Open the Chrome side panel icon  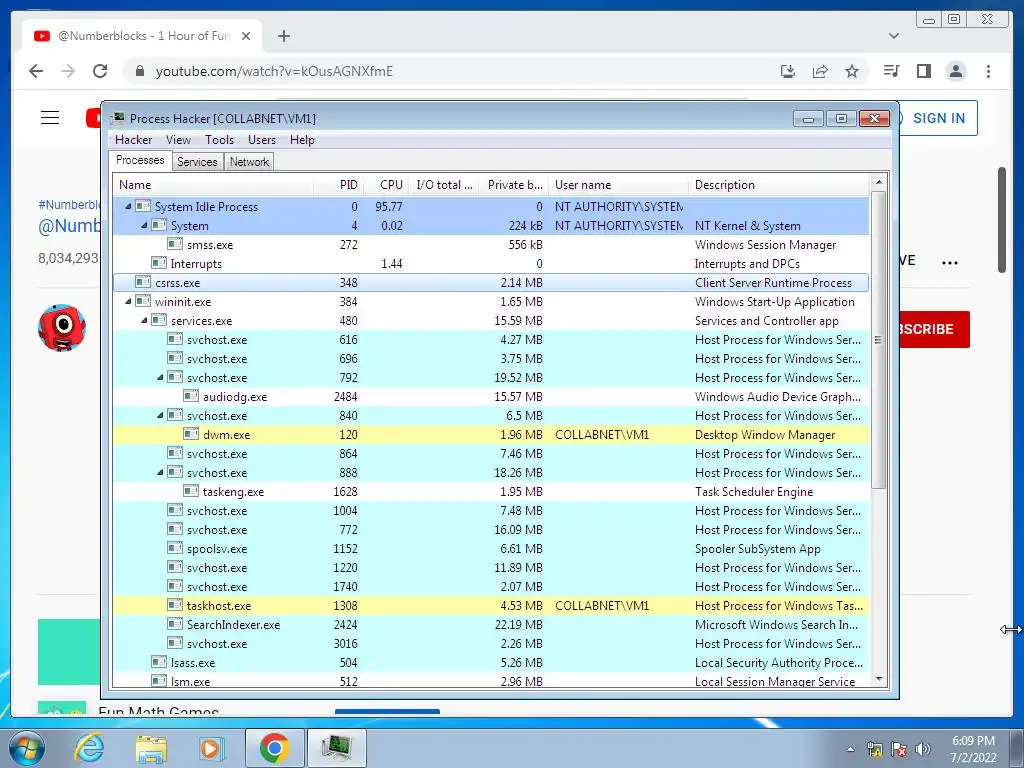pos(923,71)
